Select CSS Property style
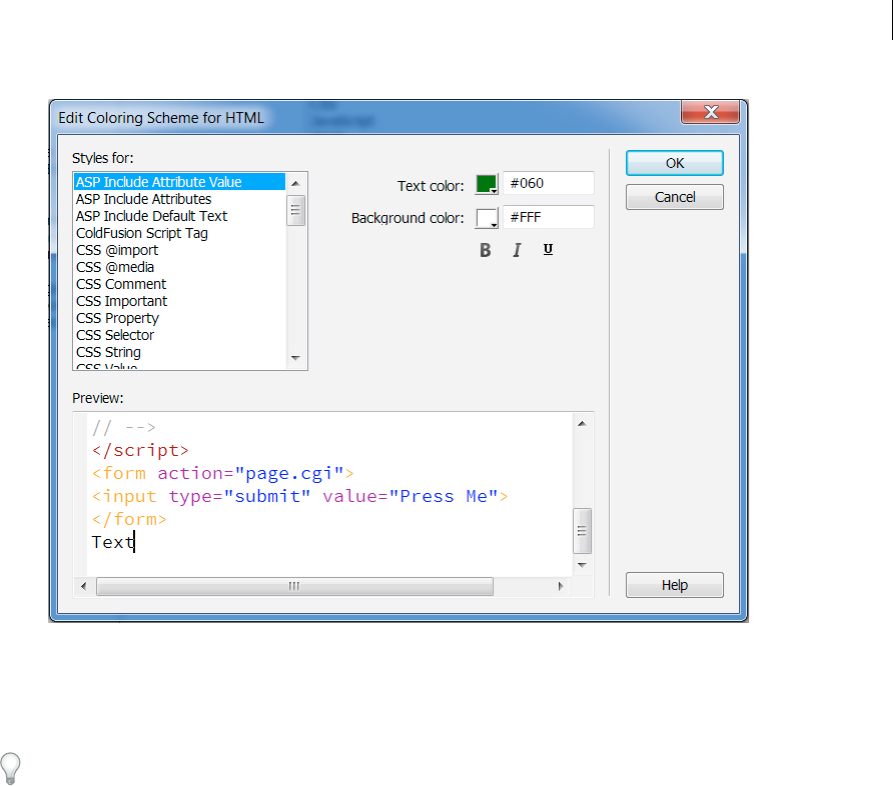The height and width of the screenshot is (786, 893). (x=179, y=318)
